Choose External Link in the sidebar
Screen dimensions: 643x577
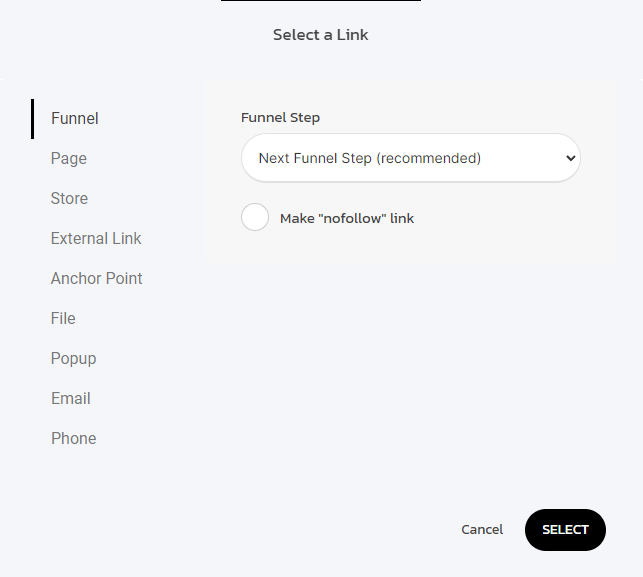pyautogui.click(x=96, y=238)
